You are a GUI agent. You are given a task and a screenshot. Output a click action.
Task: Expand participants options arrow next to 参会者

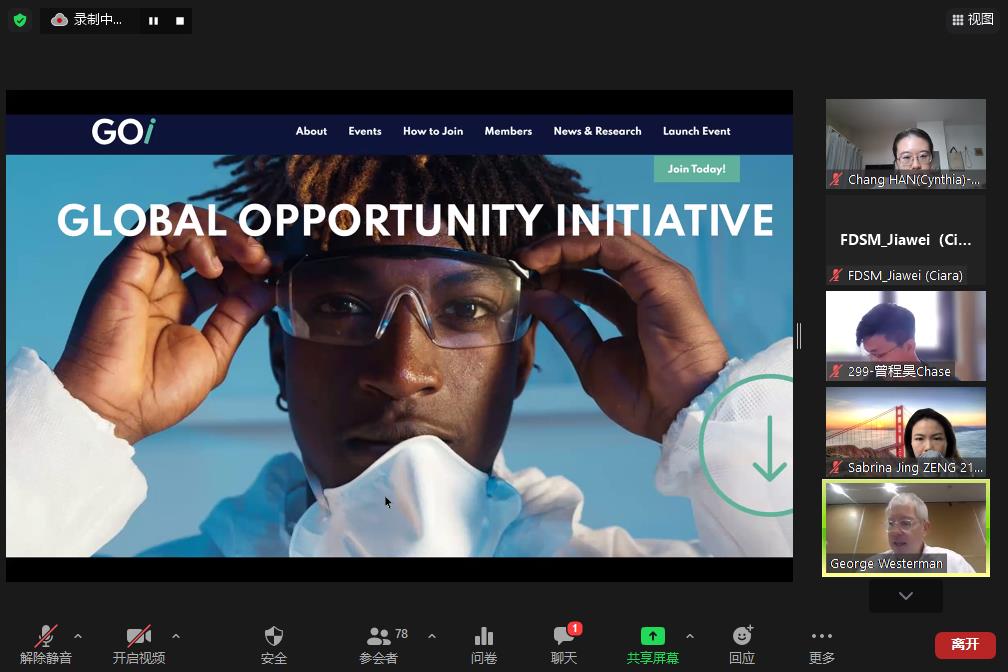(432, 636)
